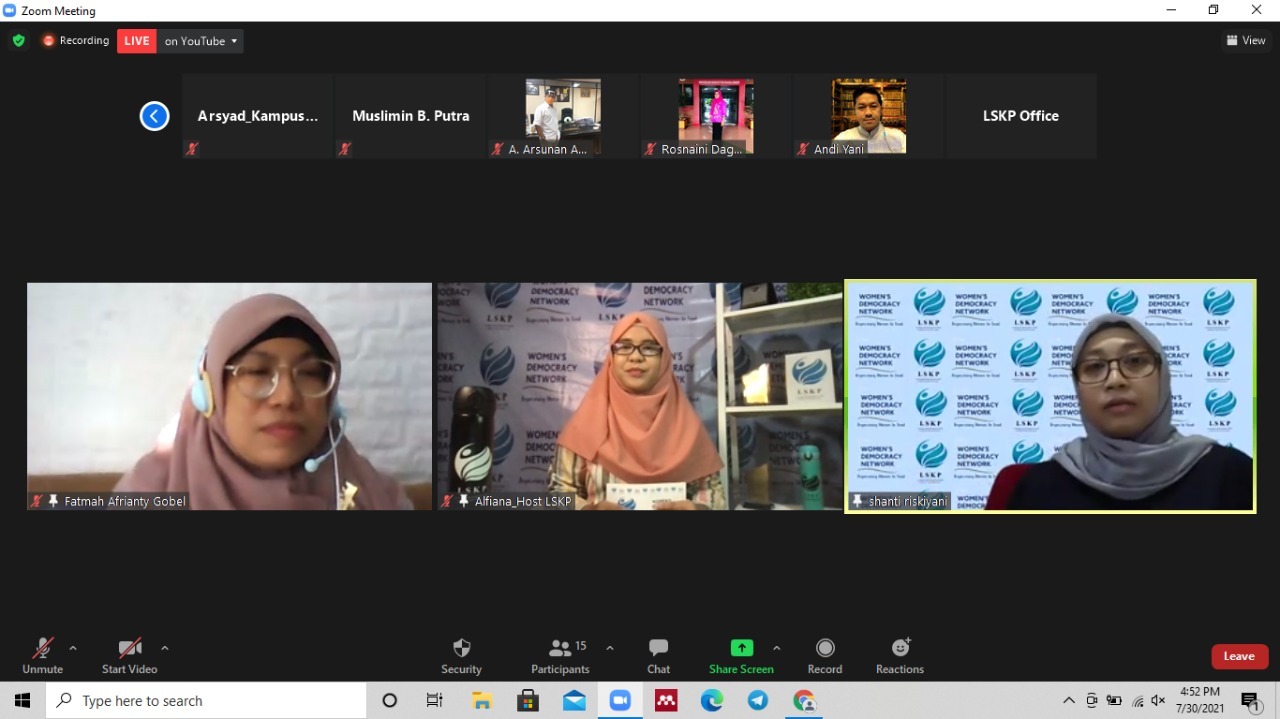Image resolution: width=1280 pixels, height=719 pixels.
Task: Click Alfiana_Host LSKP video panel
Action: tap(640, 396)
